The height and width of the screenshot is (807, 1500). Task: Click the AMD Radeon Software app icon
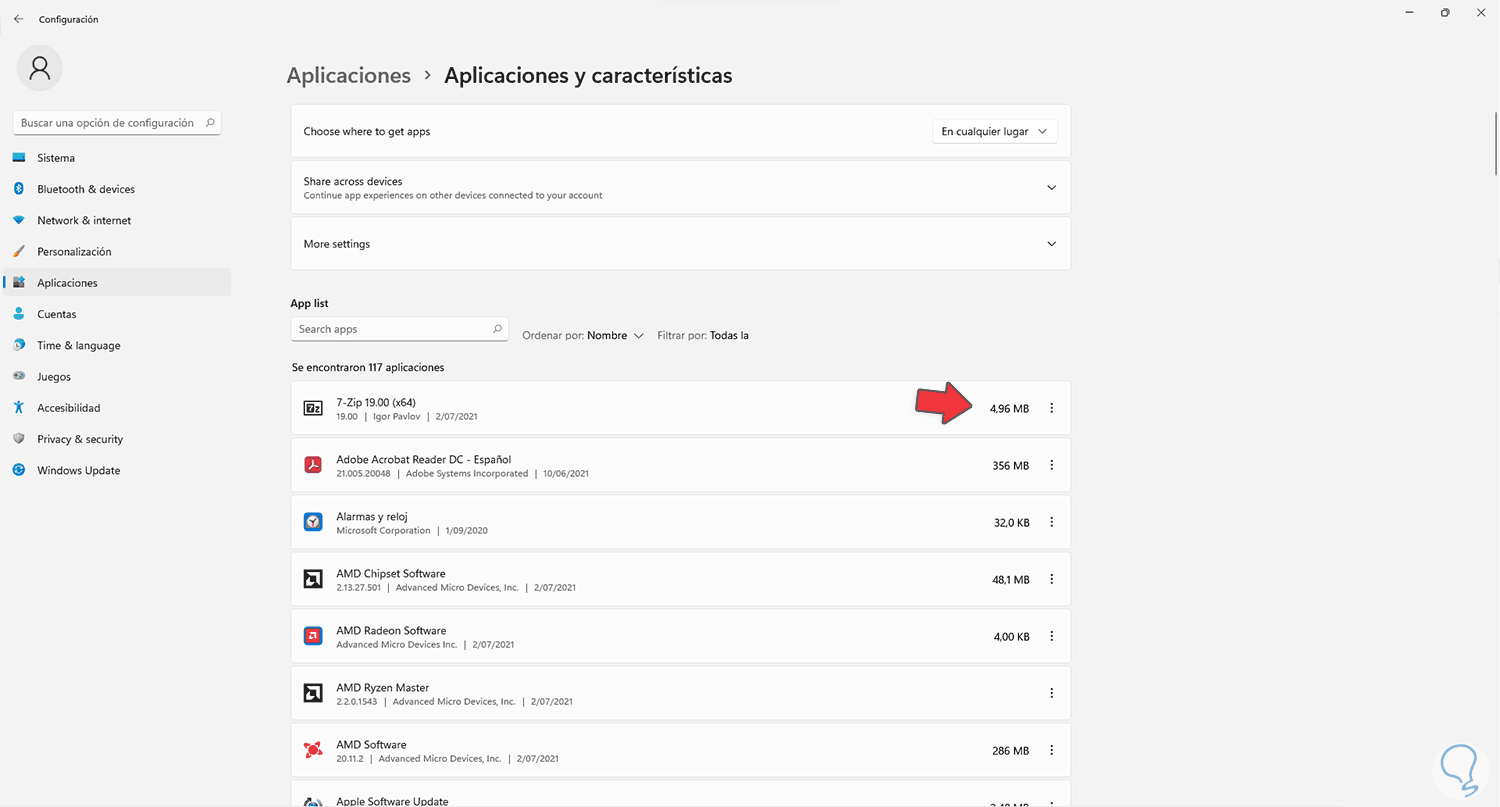(x=313, y=636)
